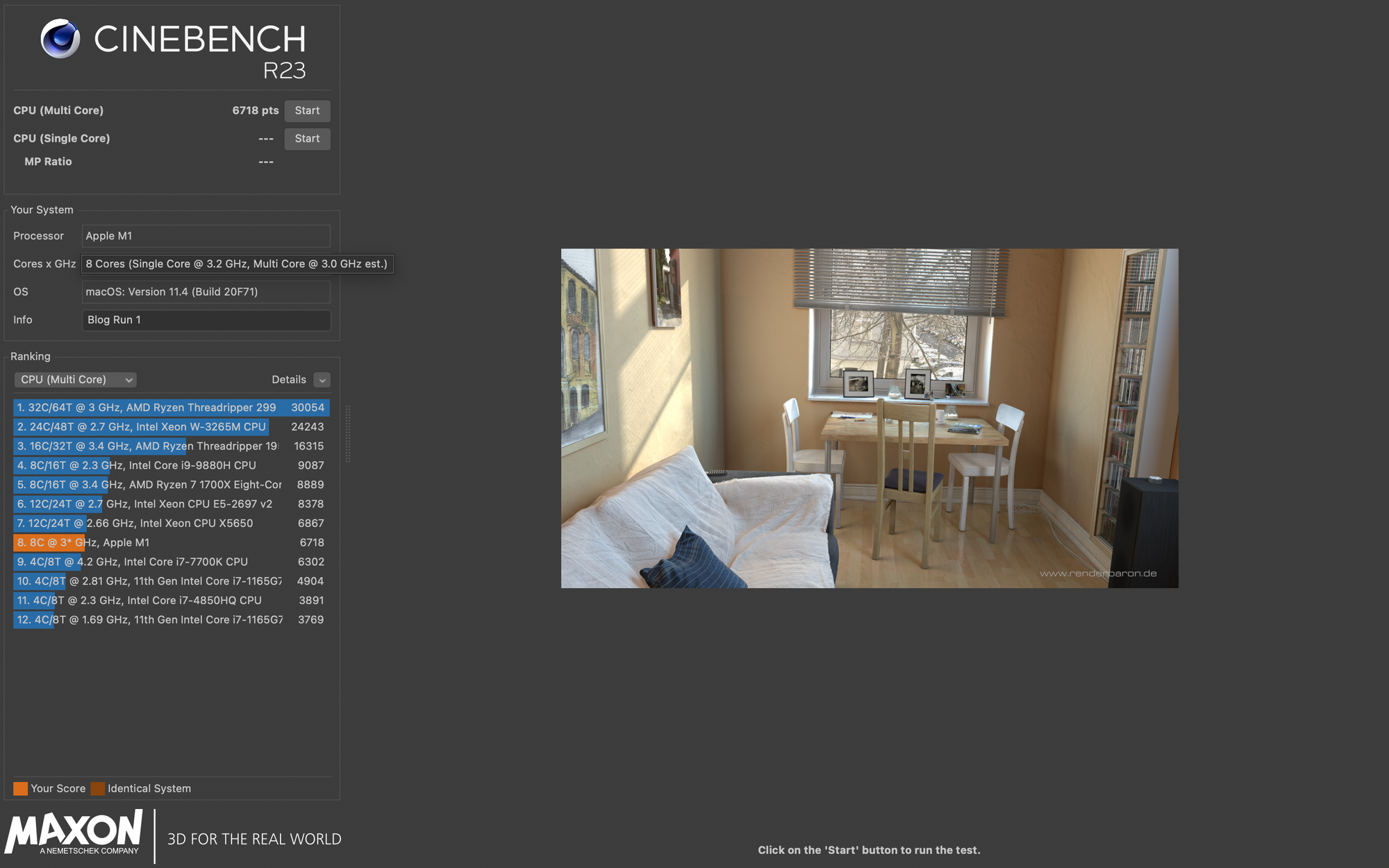The height and width of the screenshot is (868, 1389).
Task: Open the CPU (Multi Core) ranking dropdown
Action: click(75, 380)
